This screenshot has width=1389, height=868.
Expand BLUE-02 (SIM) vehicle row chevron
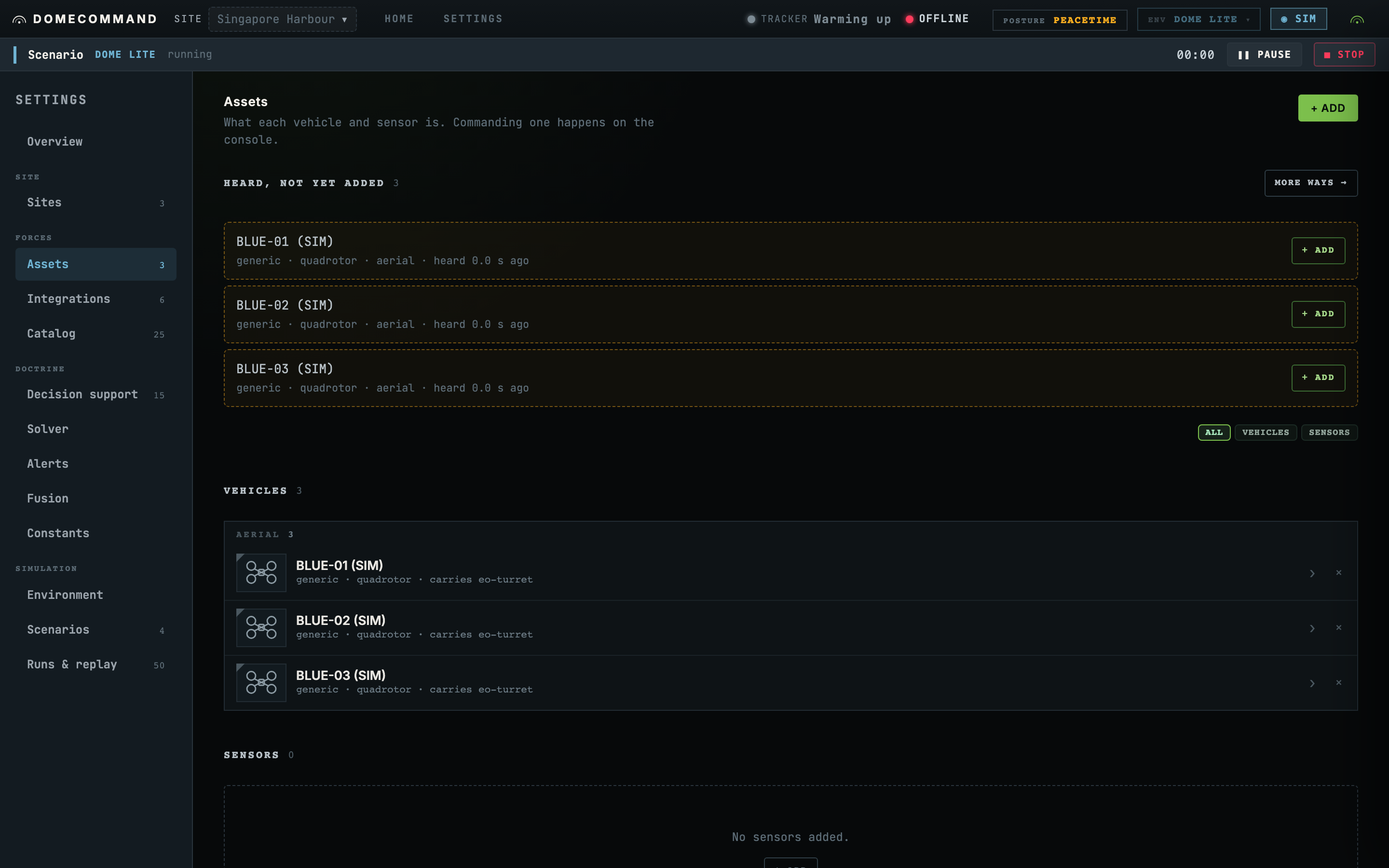coord(1312,629)
